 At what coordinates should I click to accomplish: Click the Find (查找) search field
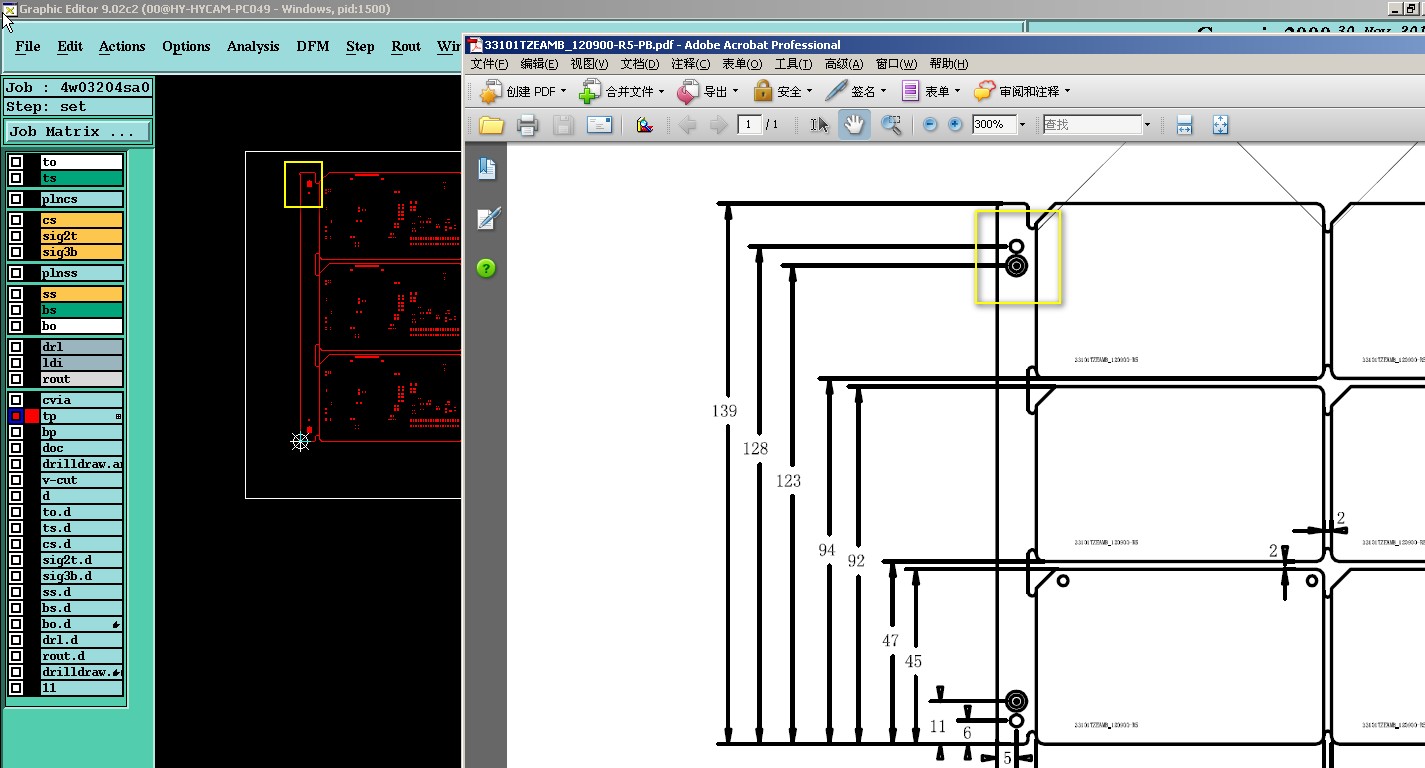point(1091,125)
